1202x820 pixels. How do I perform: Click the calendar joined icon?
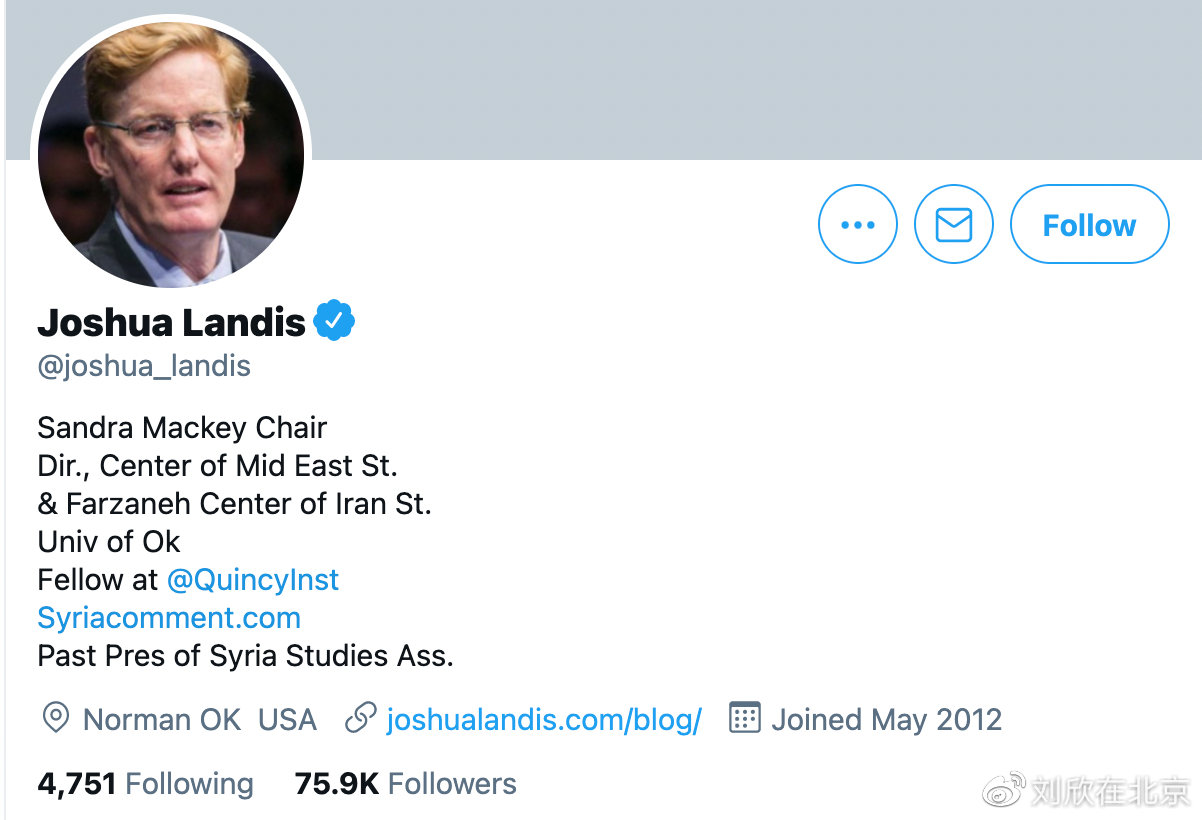(744, 718)
